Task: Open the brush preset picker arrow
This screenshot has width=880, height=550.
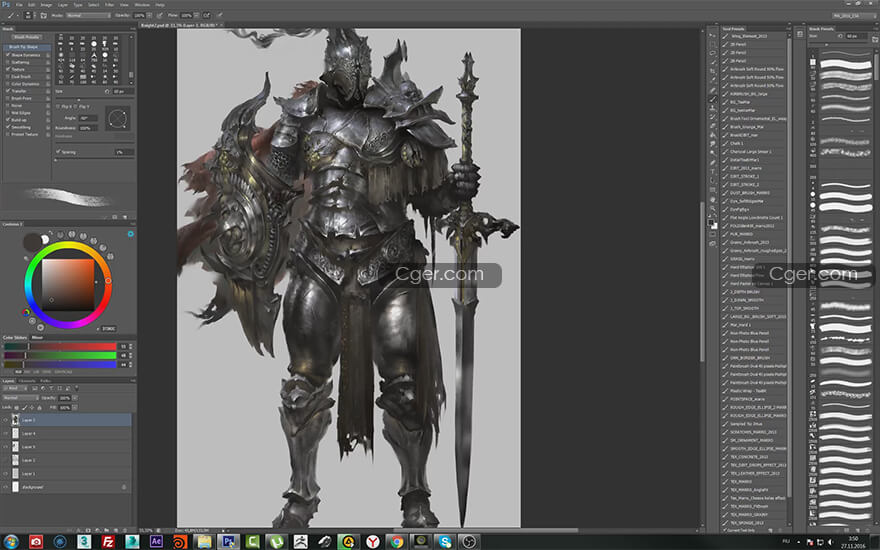Action: pyautogui.click(x=35, y=15)
